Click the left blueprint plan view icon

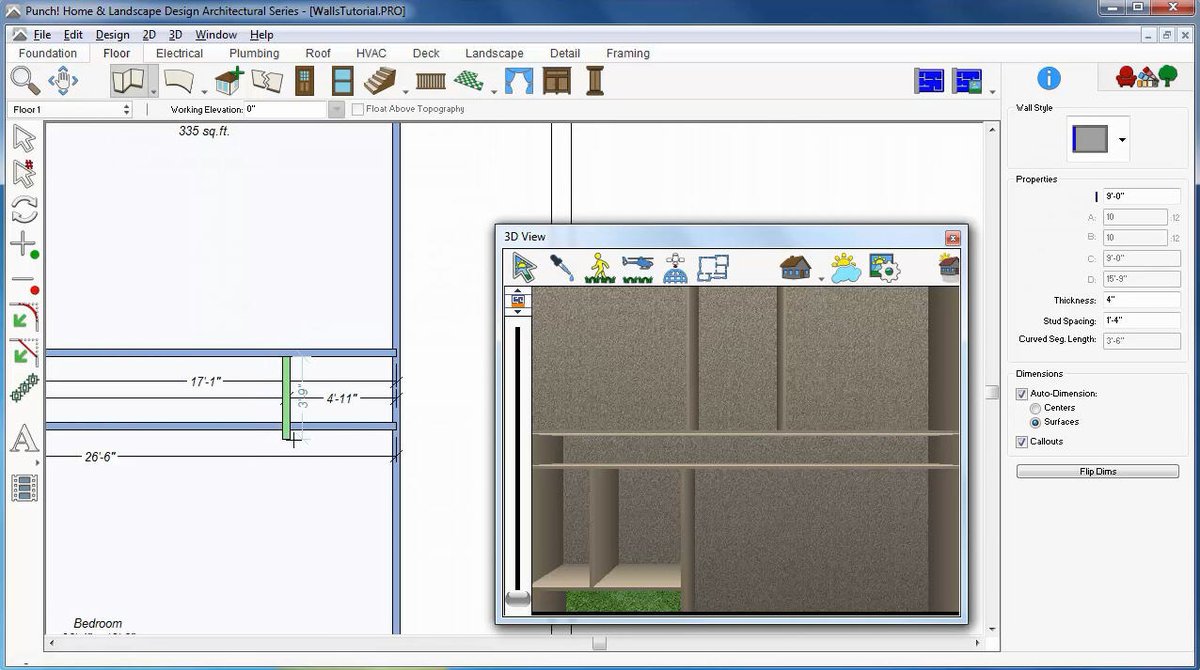[x=930, y=80]
